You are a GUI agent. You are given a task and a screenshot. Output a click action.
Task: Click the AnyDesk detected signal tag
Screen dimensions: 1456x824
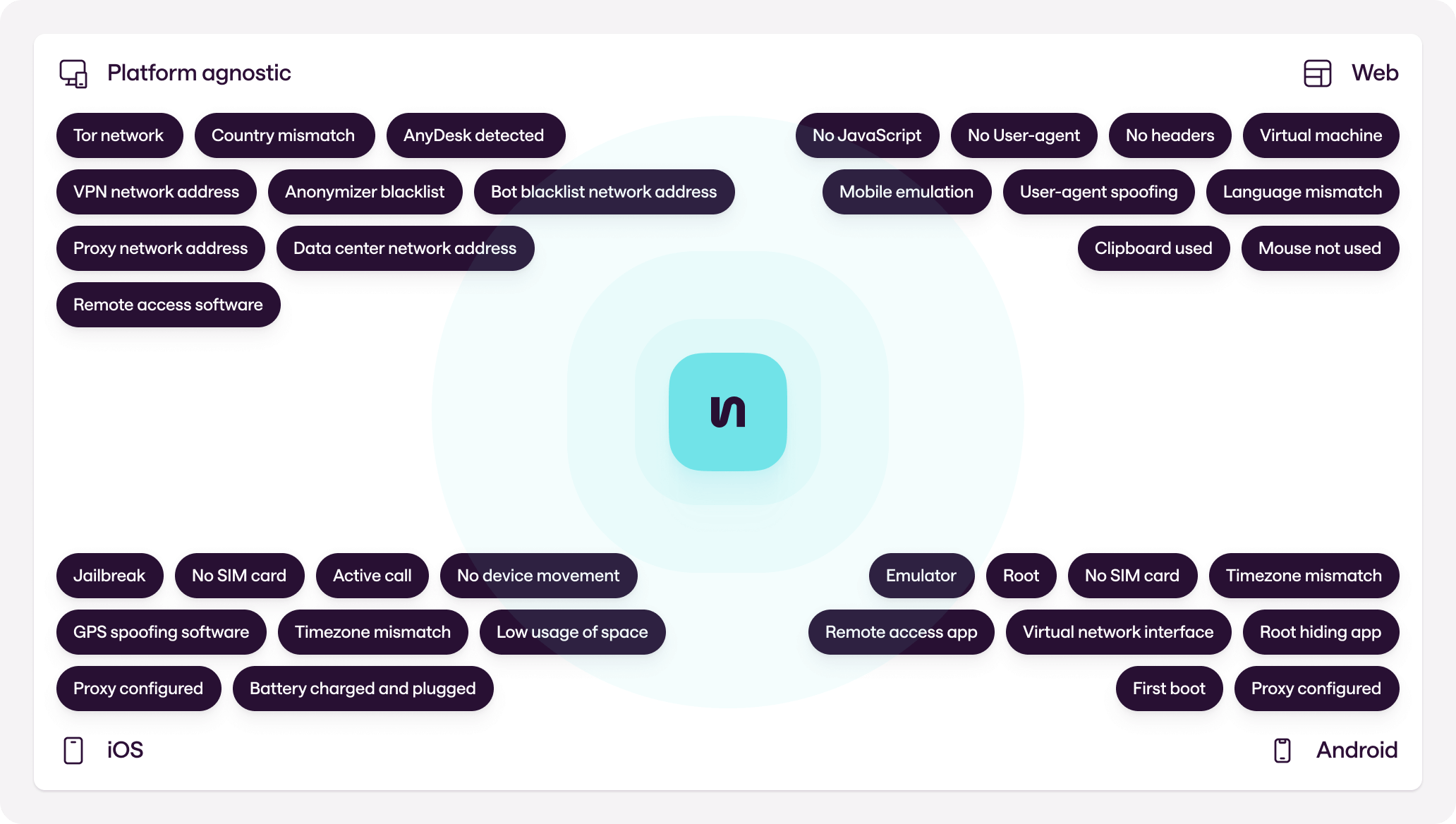pos(474,135)
